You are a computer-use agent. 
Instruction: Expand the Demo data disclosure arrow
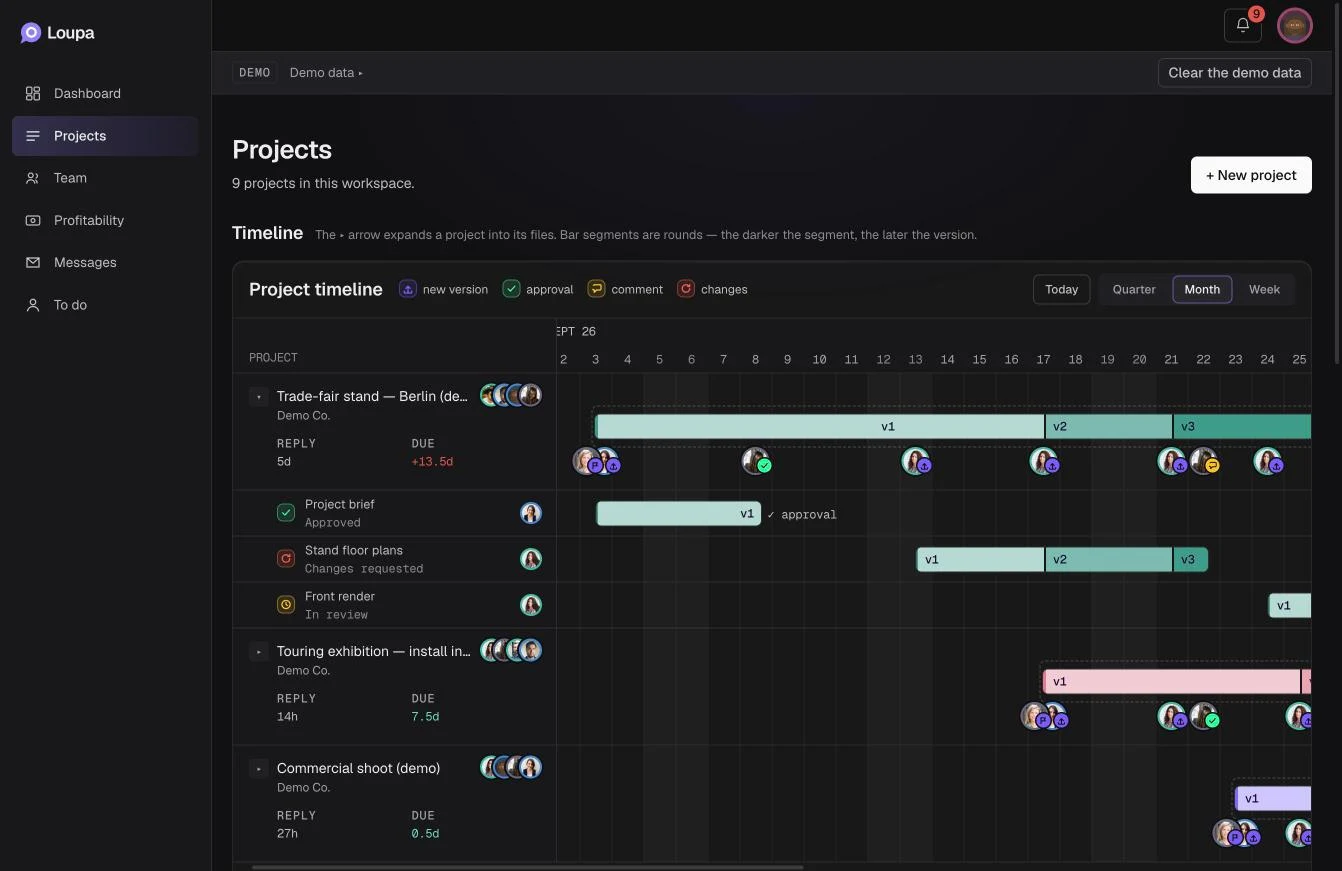click(361, 73)
